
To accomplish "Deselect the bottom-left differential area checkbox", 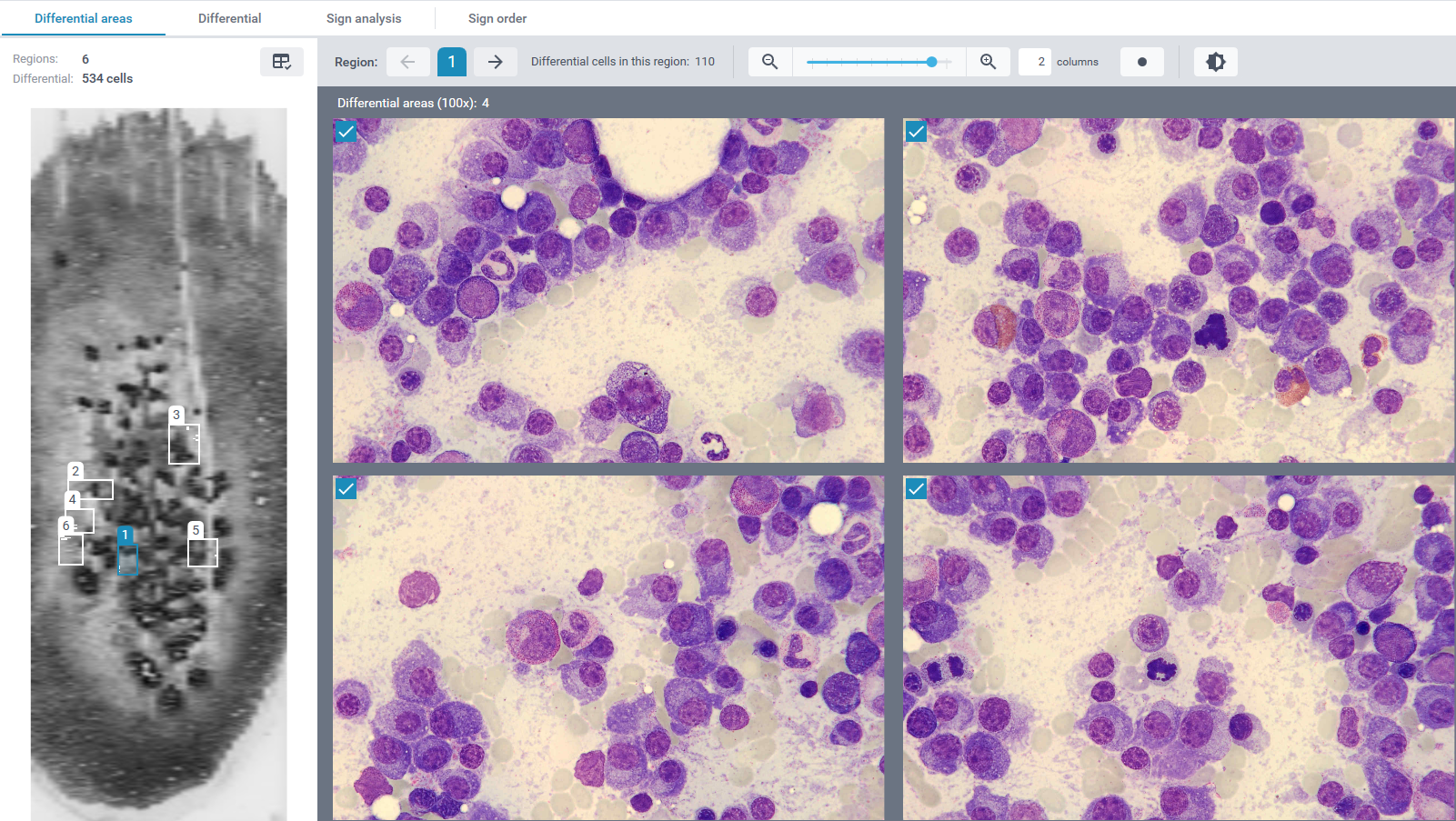I will (x=346, y=489).
